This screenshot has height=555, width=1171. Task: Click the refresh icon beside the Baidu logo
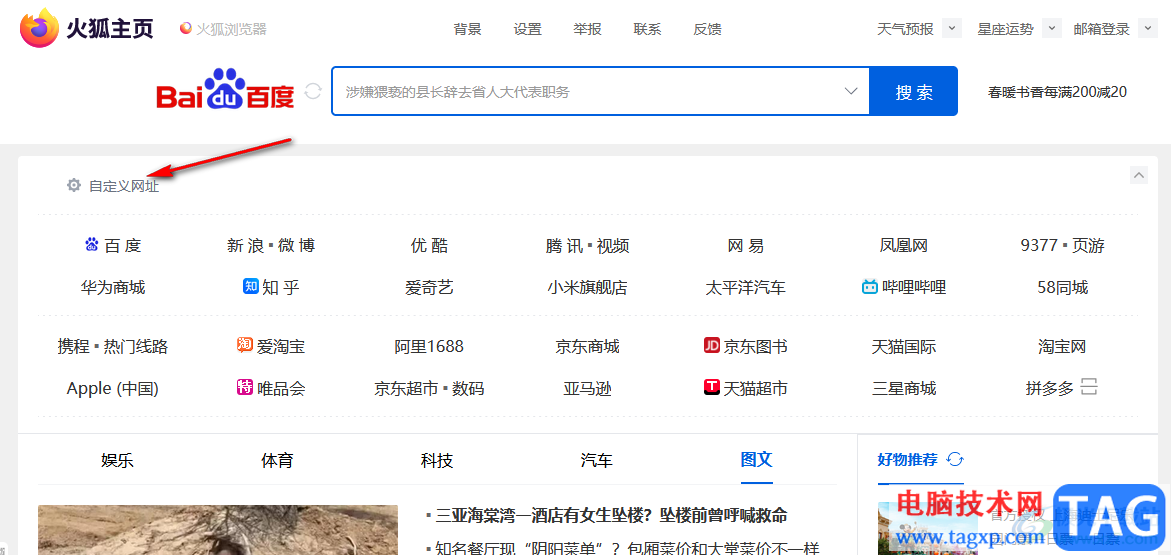(313, 91)
